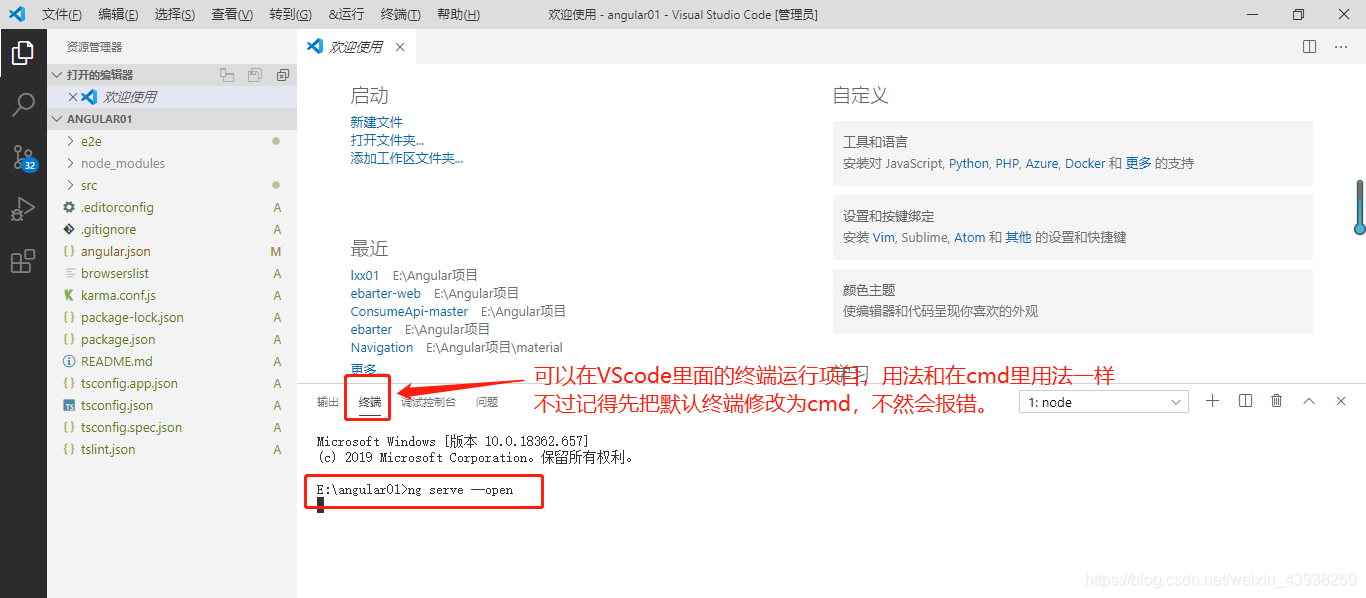Image resolution: width=1366 pixels, height=598 pixels.
Task: Open the Run and Debug view
Action: (23, 209)
